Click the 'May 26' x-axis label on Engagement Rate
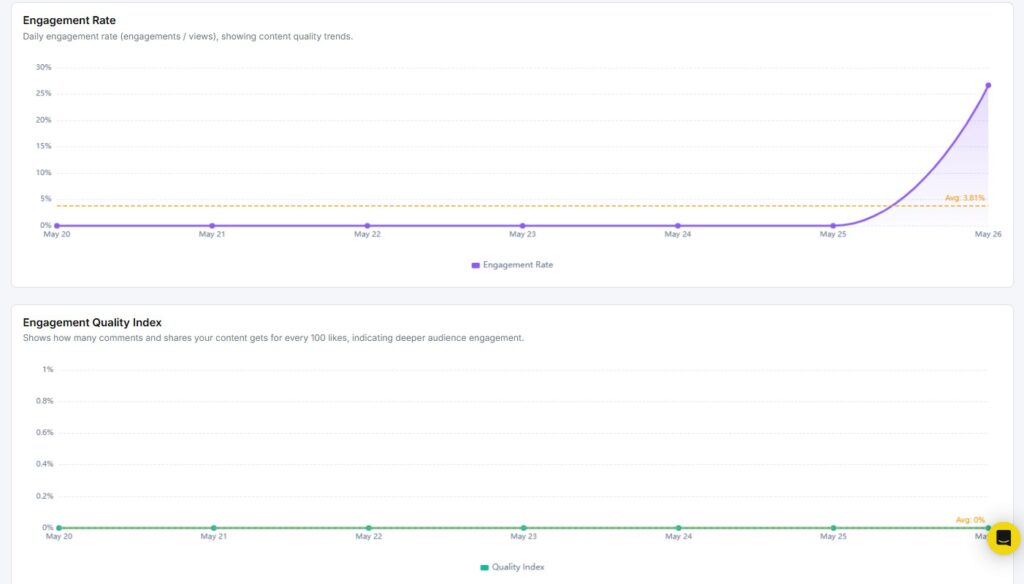This screenshot has height=584, width=1024. pyautogui.click(x=988, y=234)
